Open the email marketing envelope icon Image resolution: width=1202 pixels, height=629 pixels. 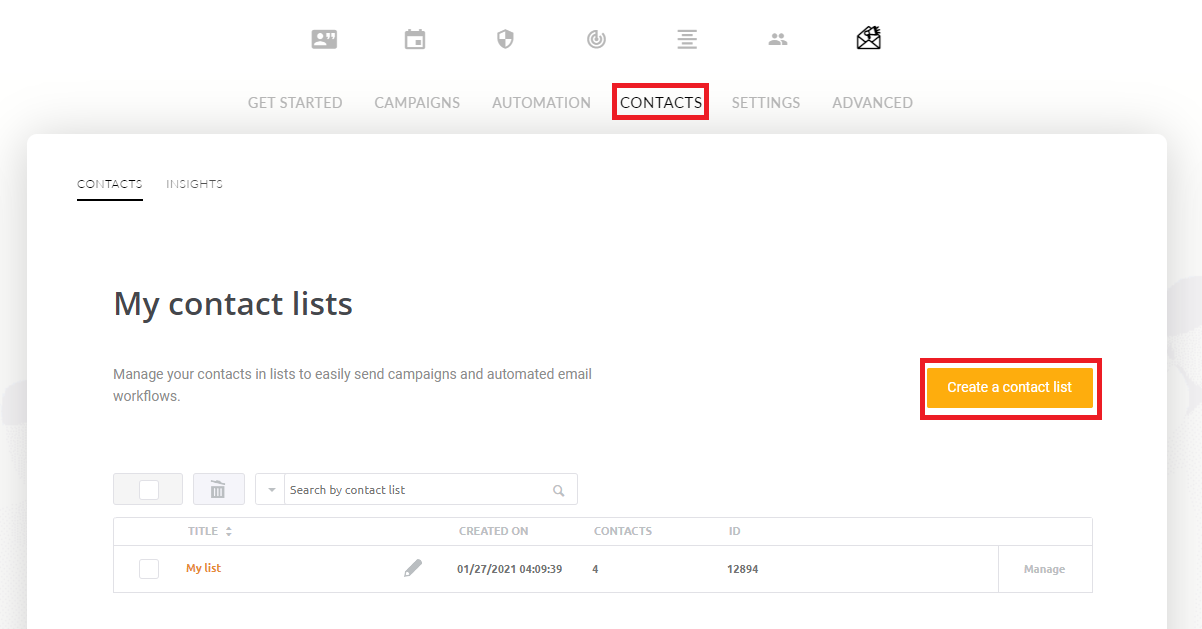pyautogui.click(x=869, y=38)
